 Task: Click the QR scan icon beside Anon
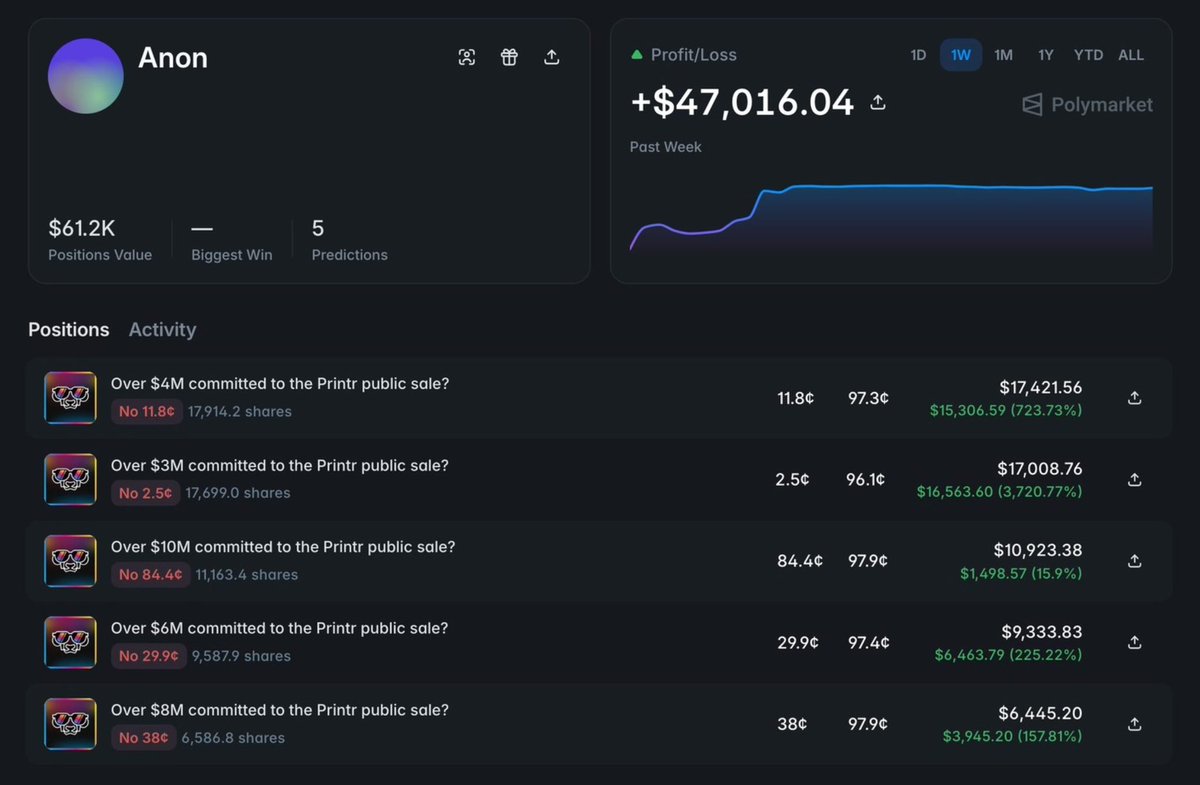[467, 57]
